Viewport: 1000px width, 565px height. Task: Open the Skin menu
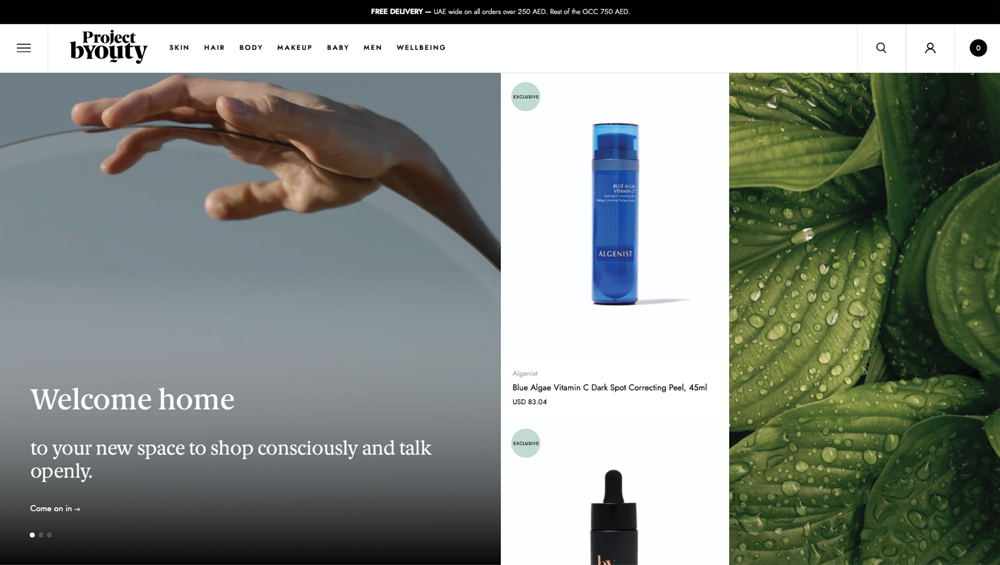pos(179,48)
